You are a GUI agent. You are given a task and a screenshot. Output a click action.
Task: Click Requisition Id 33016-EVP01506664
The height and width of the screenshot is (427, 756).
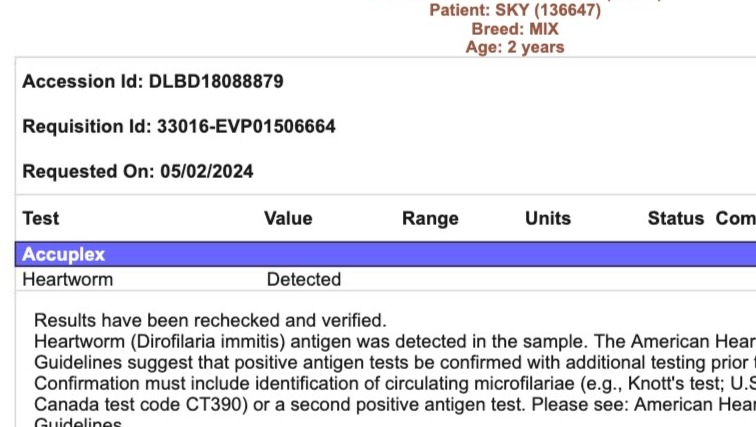[x=179, y=126]
